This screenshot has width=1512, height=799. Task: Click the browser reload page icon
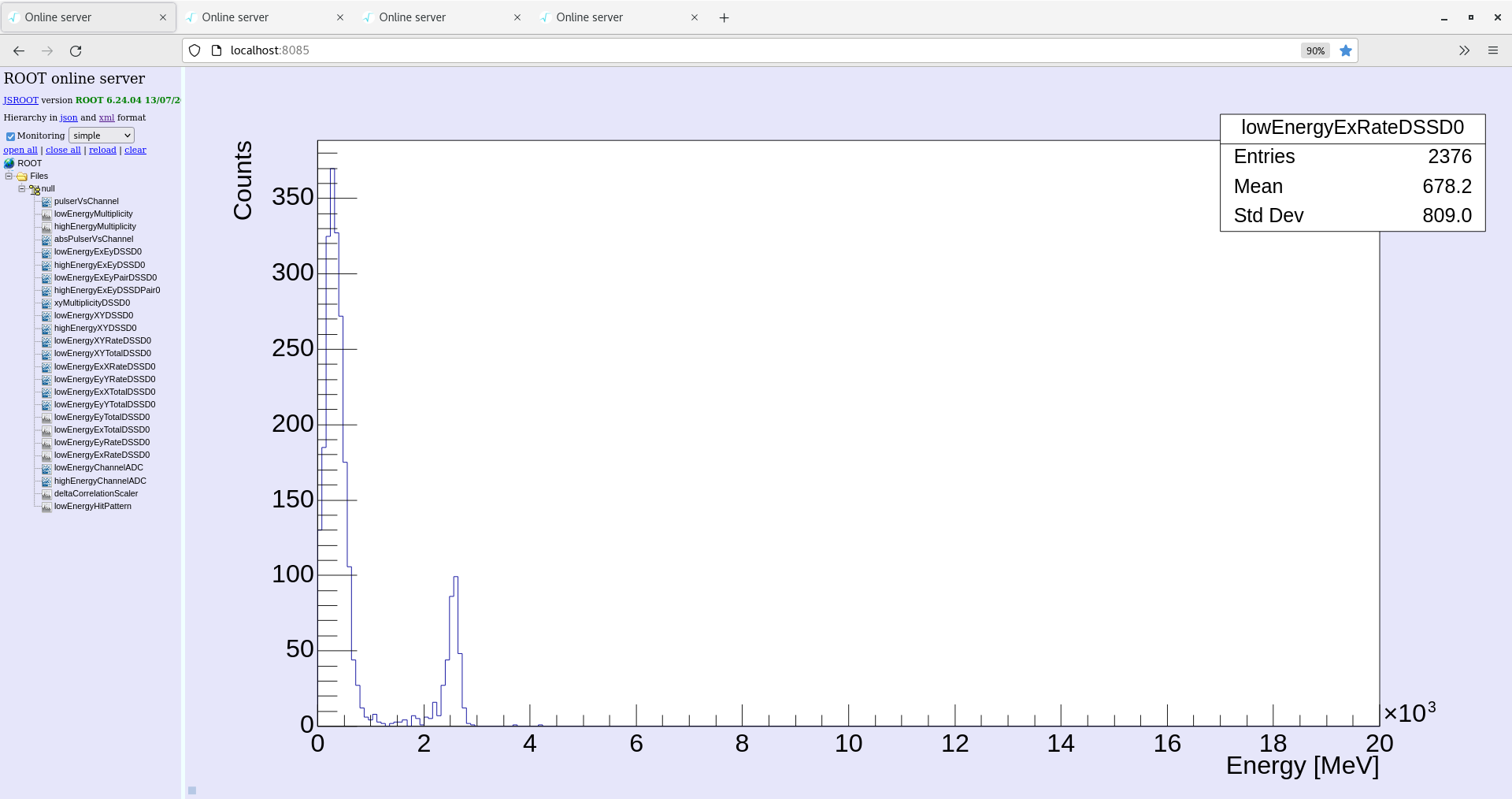pyautogui.click(x=76, y=51)
